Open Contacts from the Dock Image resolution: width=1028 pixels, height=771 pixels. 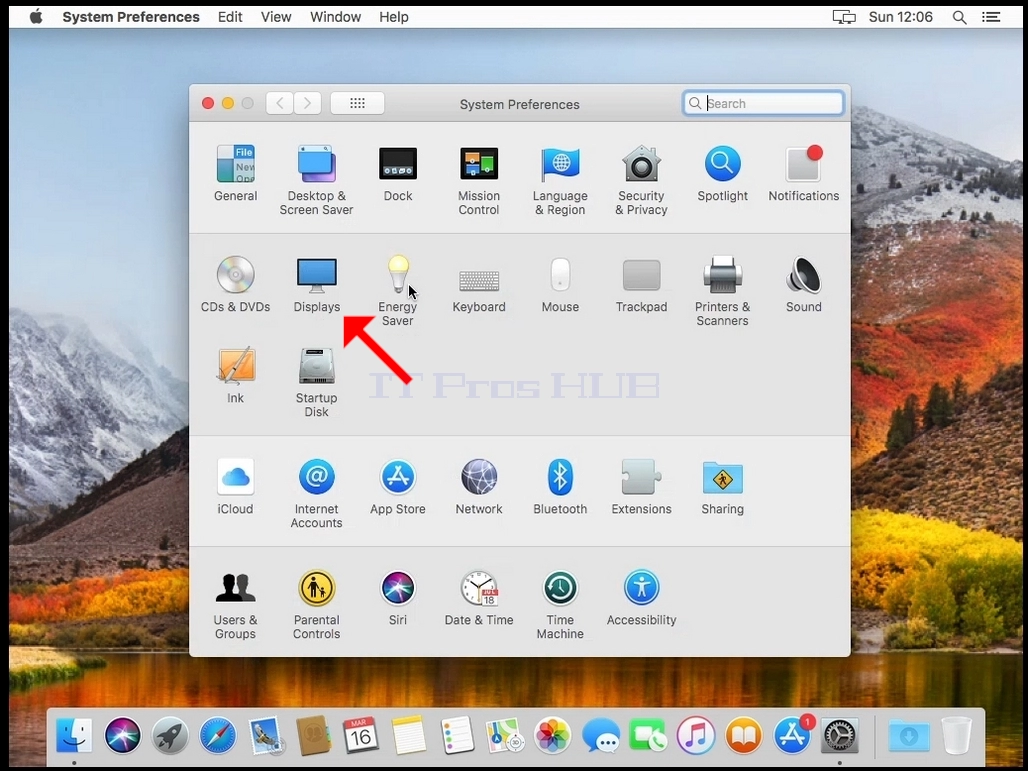tap(313, 735)
